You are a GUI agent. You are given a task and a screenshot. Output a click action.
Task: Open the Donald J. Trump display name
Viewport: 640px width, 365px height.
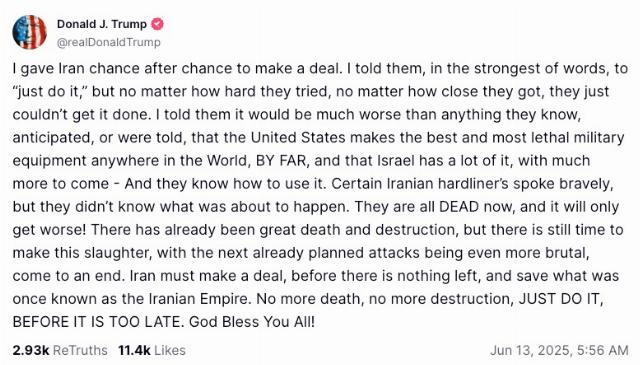point(102,24)
